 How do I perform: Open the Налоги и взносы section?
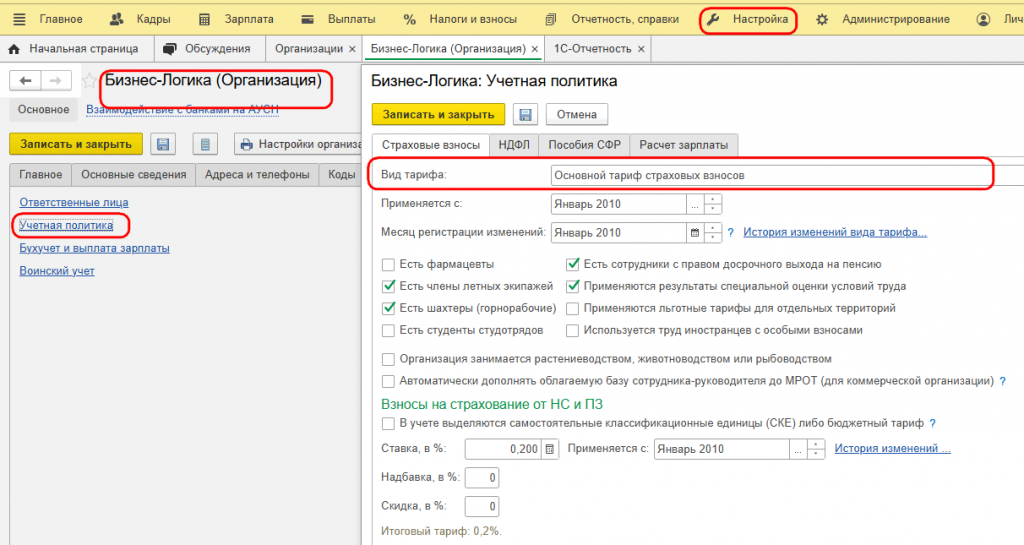tap(460, 19)
